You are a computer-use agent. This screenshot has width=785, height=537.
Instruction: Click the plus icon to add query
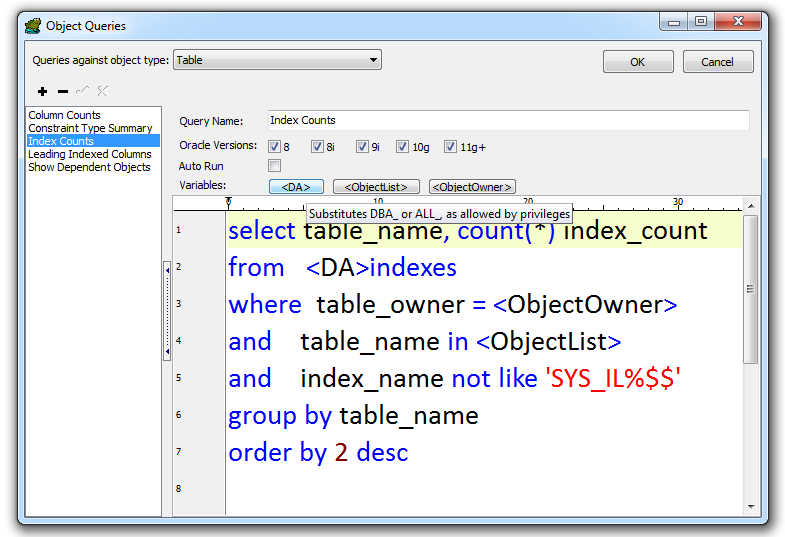tap(43, 92)
